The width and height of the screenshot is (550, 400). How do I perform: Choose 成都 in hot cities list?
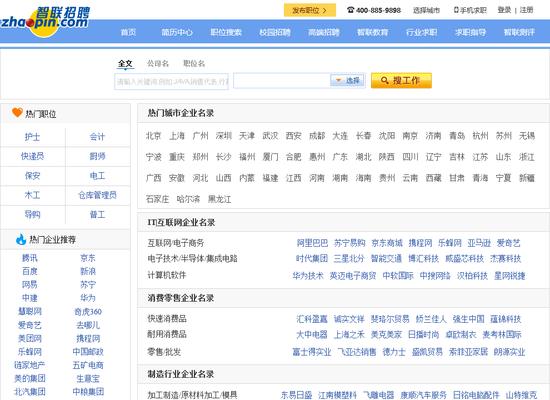(x=317, y=136)
